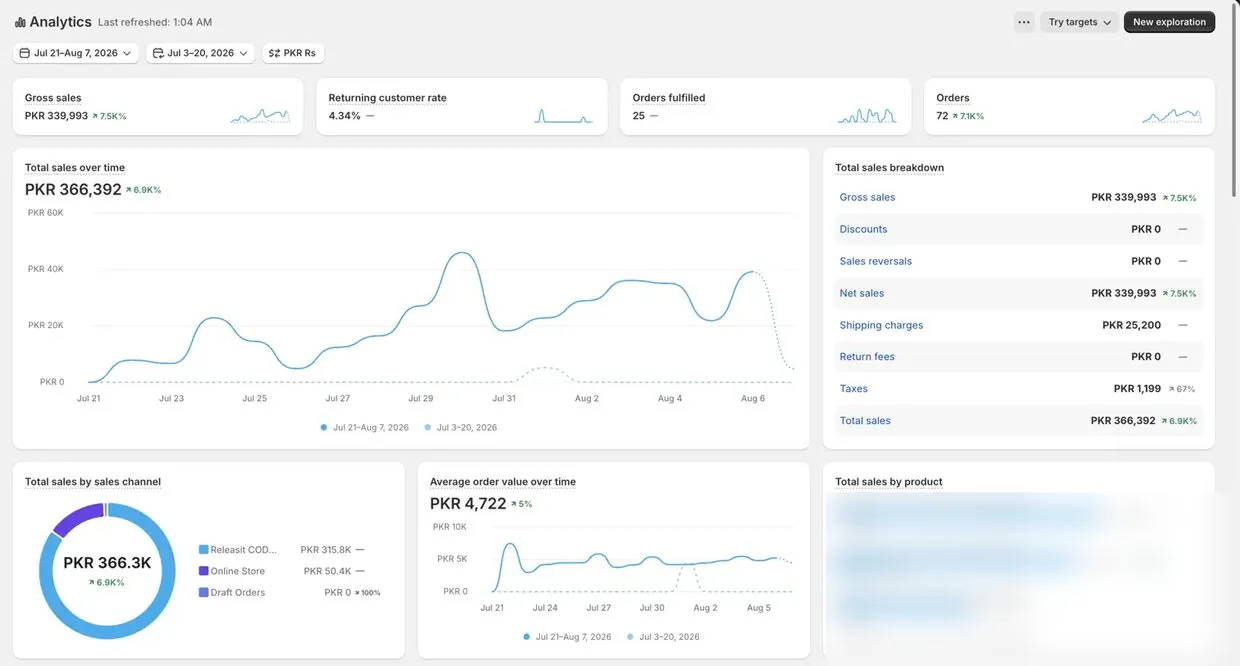Toggle the Jul 21–Aug 7 legend in the sales chart
The height and width of the screenshot is (666, 1240).
tap(365, 427)
